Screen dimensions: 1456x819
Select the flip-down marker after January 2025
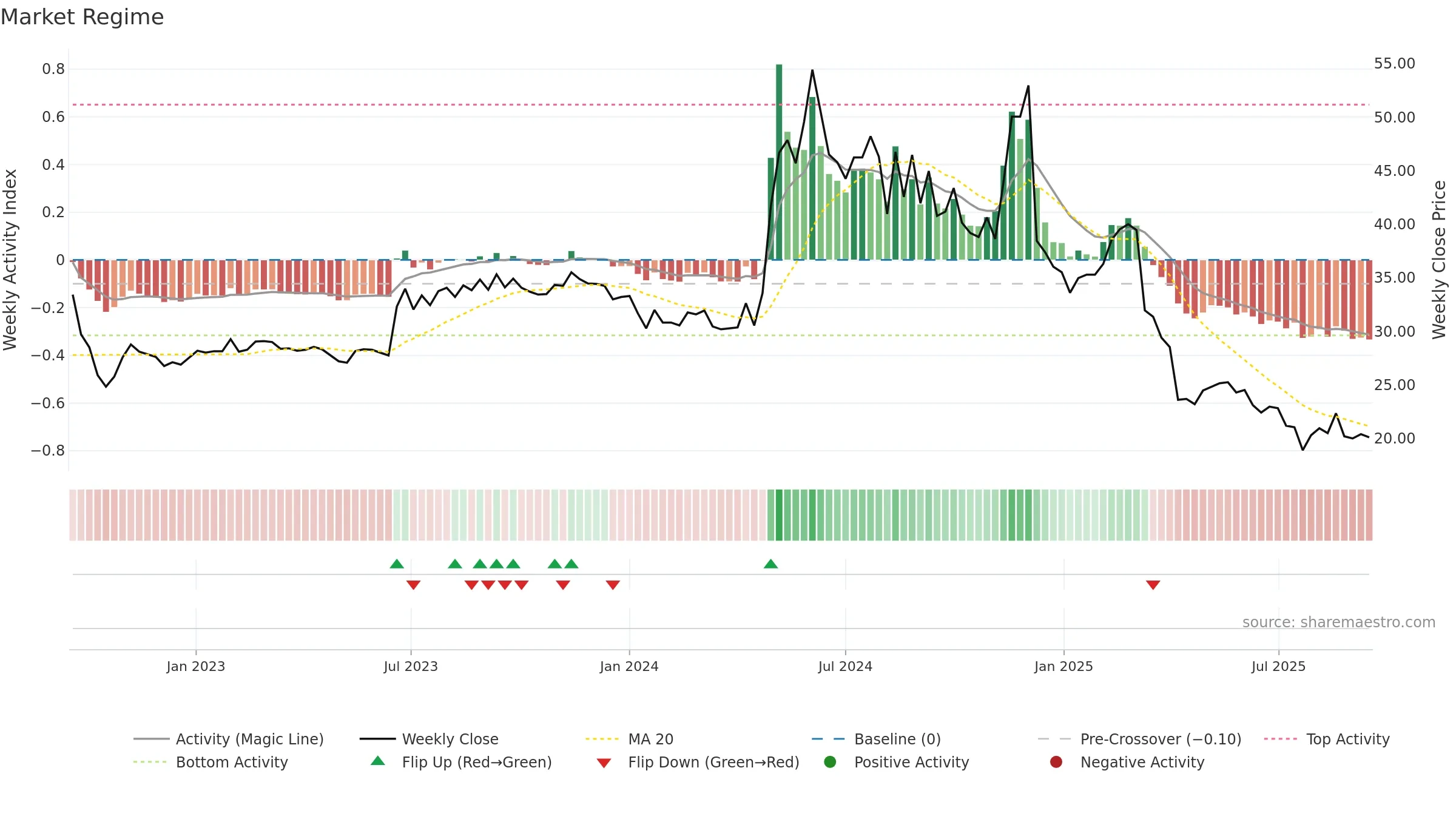[x=1153, y=585]
